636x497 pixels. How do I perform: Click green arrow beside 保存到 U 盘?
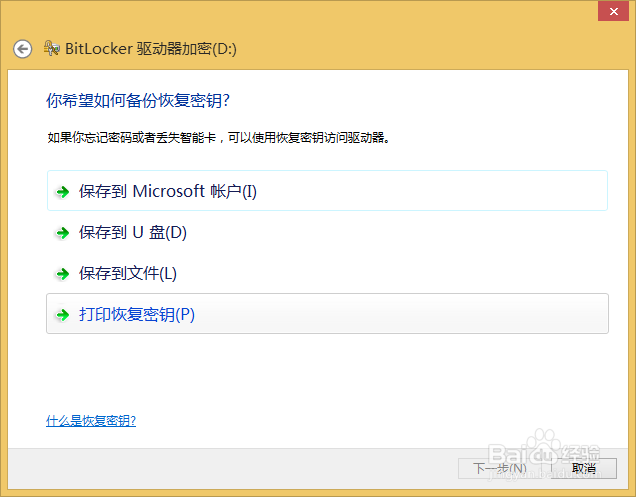click(x=62, y=233)
